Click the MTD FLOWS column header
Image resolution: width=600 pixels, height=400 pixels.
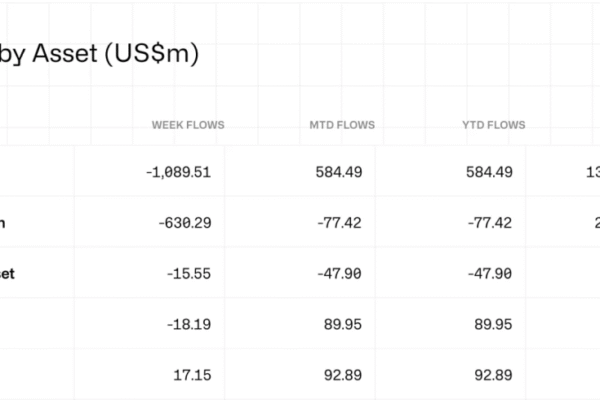tap(342, 125)
